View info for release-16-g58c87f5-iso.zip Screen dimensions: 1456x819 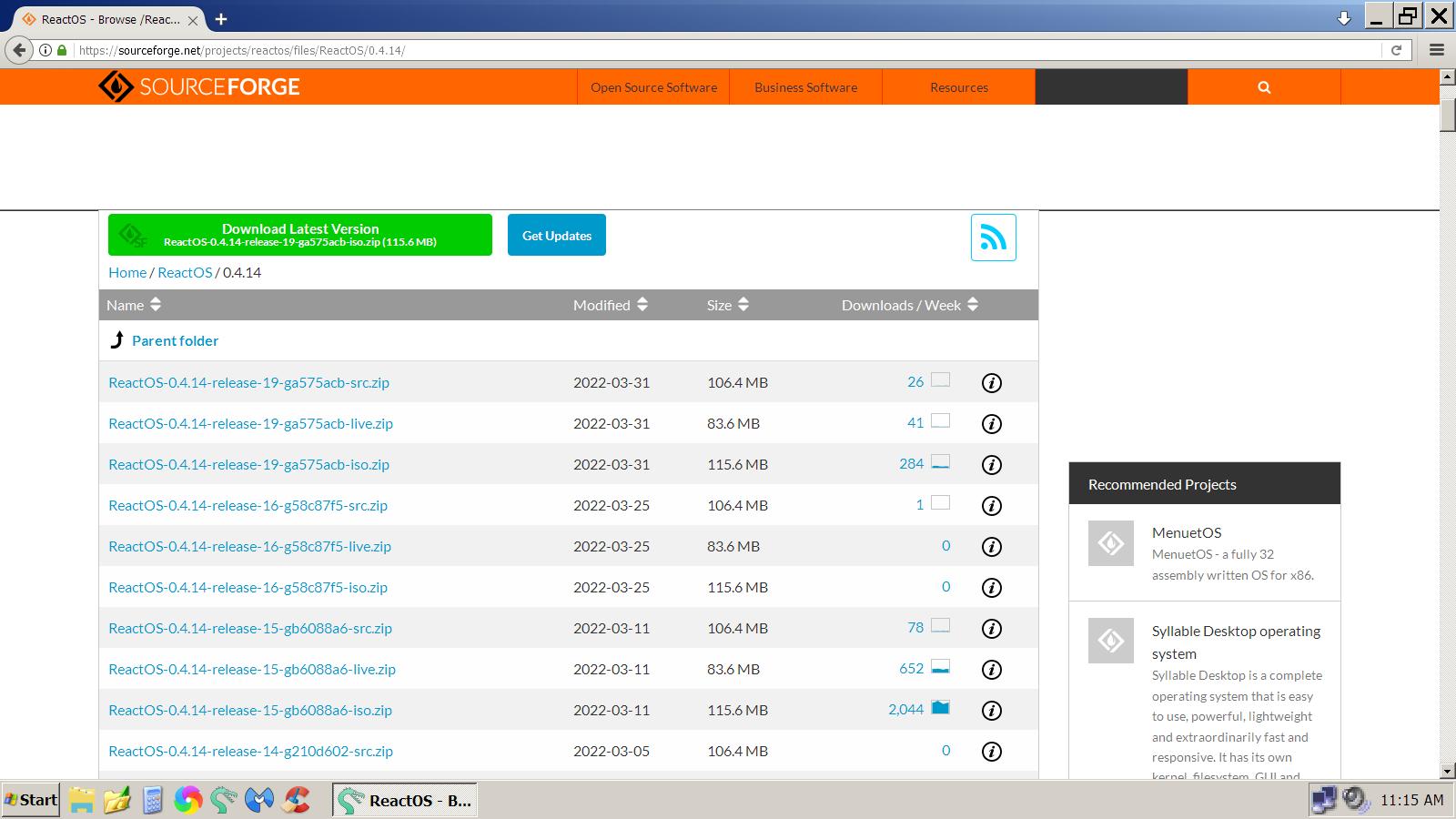tap(992, 588)
